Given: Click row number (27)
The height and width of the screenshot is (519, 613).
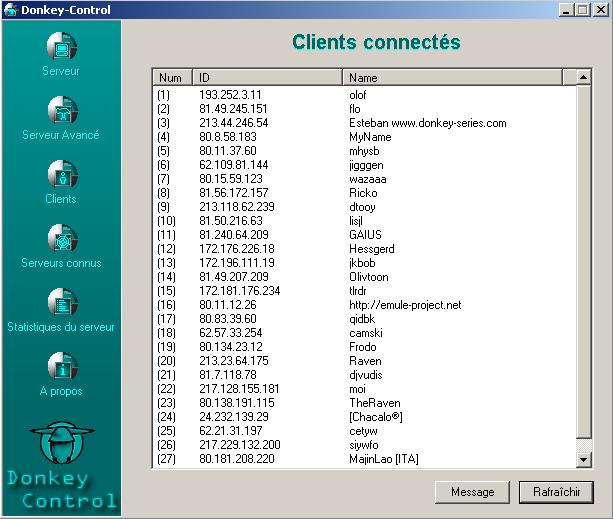Looking at the screenshot, I should [166, 459].
